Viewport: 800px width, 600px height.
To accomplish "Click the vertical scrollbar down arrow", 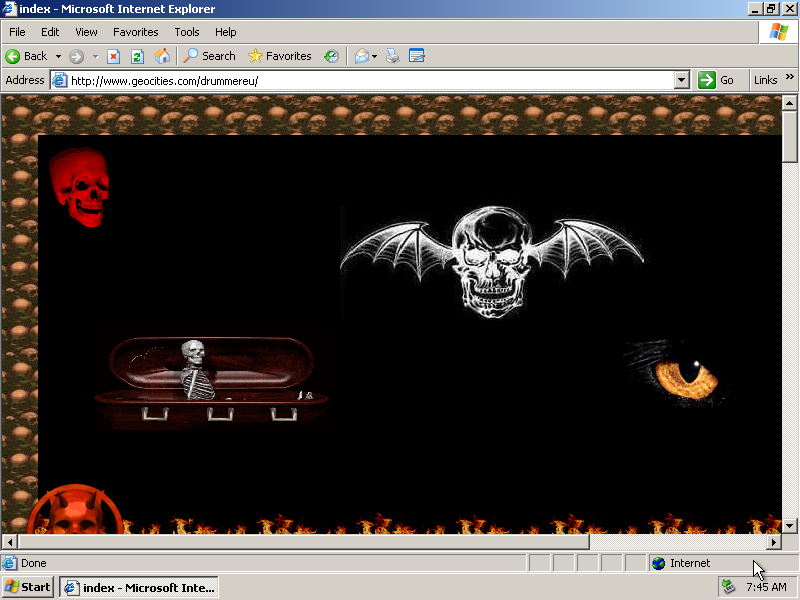I will tap(789, 525).
